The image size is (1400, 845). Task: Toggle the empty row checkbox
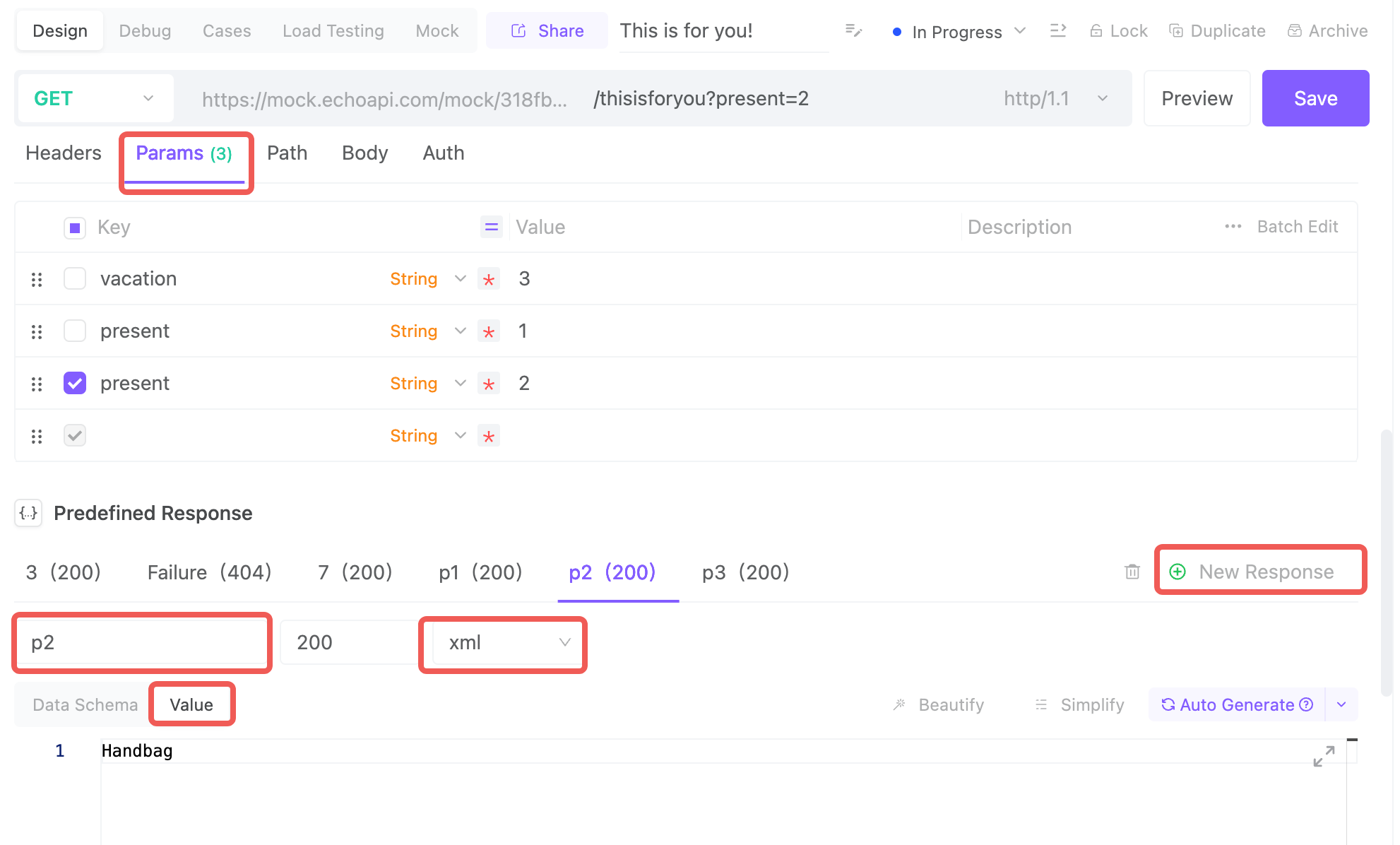pyautogui.click(x=75, y=435)
